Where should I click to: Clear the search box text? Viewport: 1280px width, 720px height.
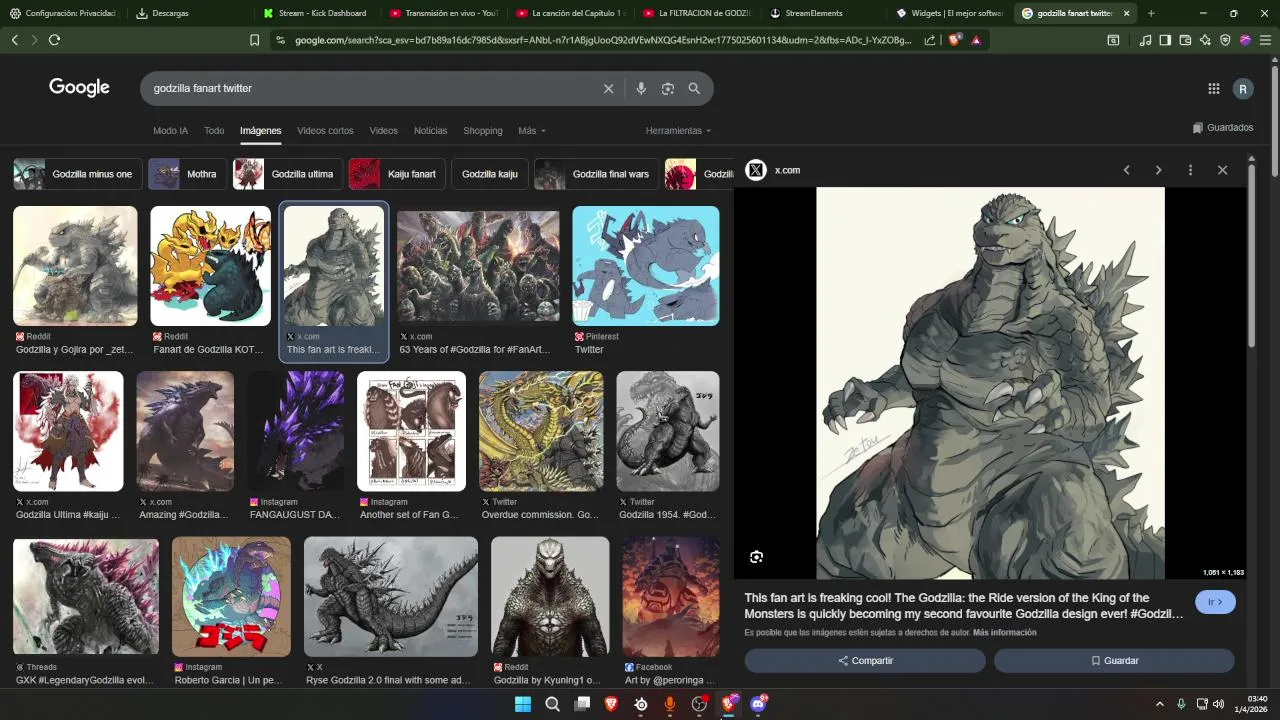coord(608,89)
